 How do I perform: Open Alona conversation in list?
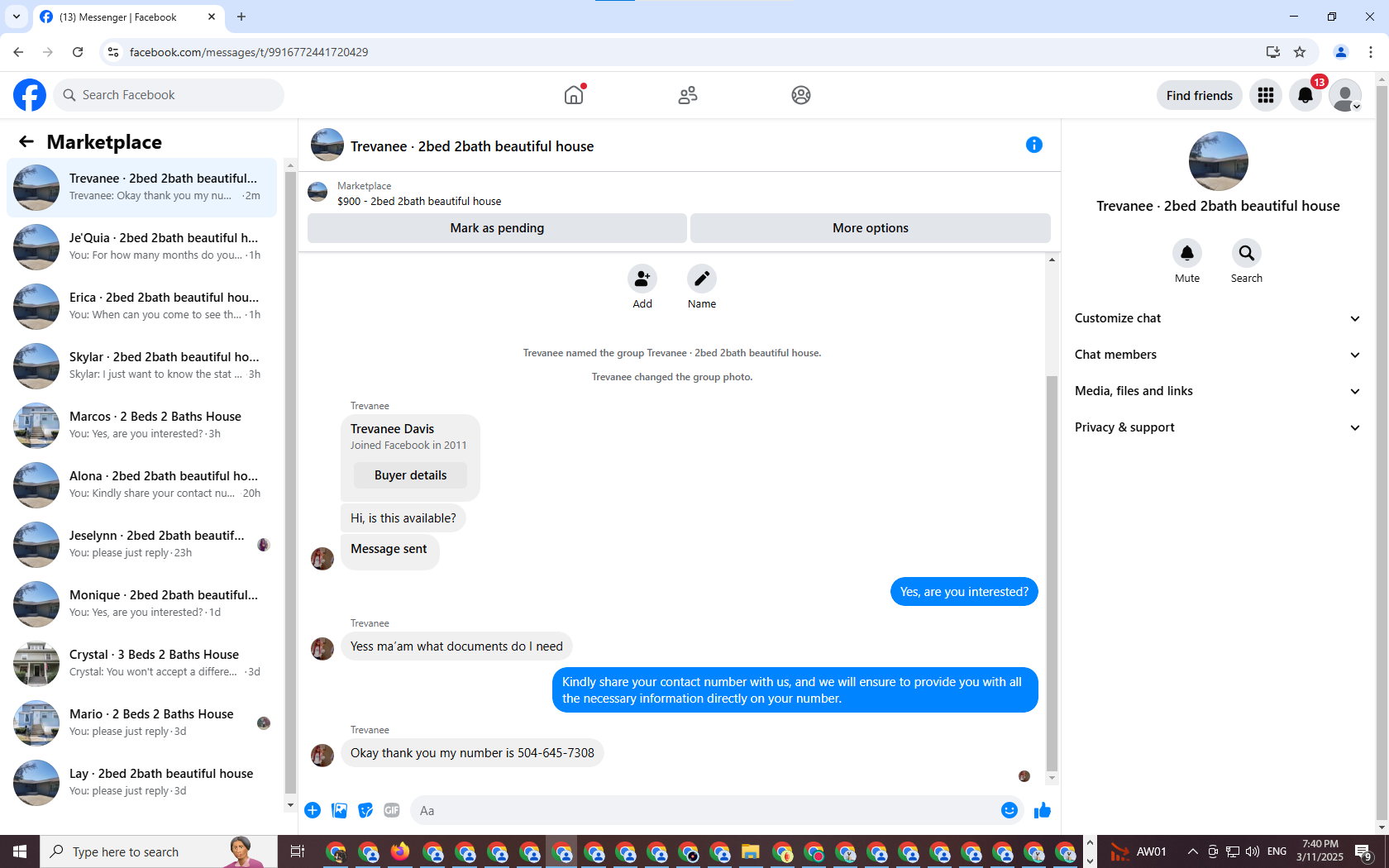[x=142, y=485]
